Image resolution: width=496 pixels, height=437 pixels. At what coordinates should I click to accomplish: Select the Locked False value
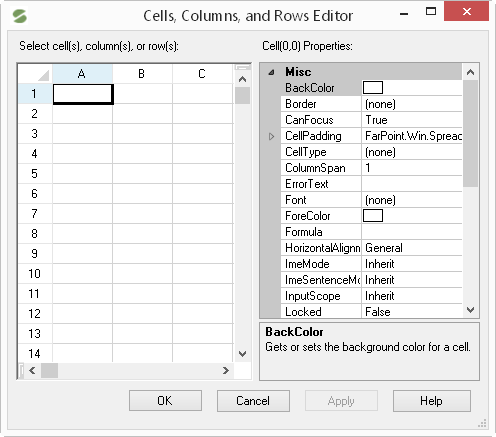point(412,312)
